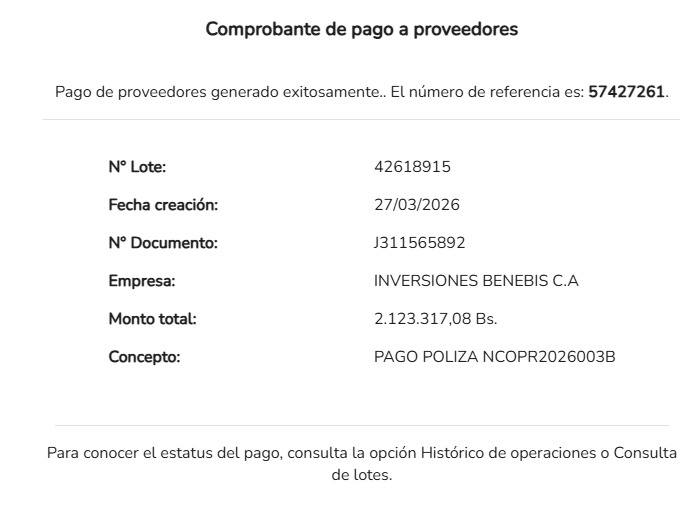Click the 'Concepto:' label
This screenshot has width=680, height=509.
tap(144, 357)
